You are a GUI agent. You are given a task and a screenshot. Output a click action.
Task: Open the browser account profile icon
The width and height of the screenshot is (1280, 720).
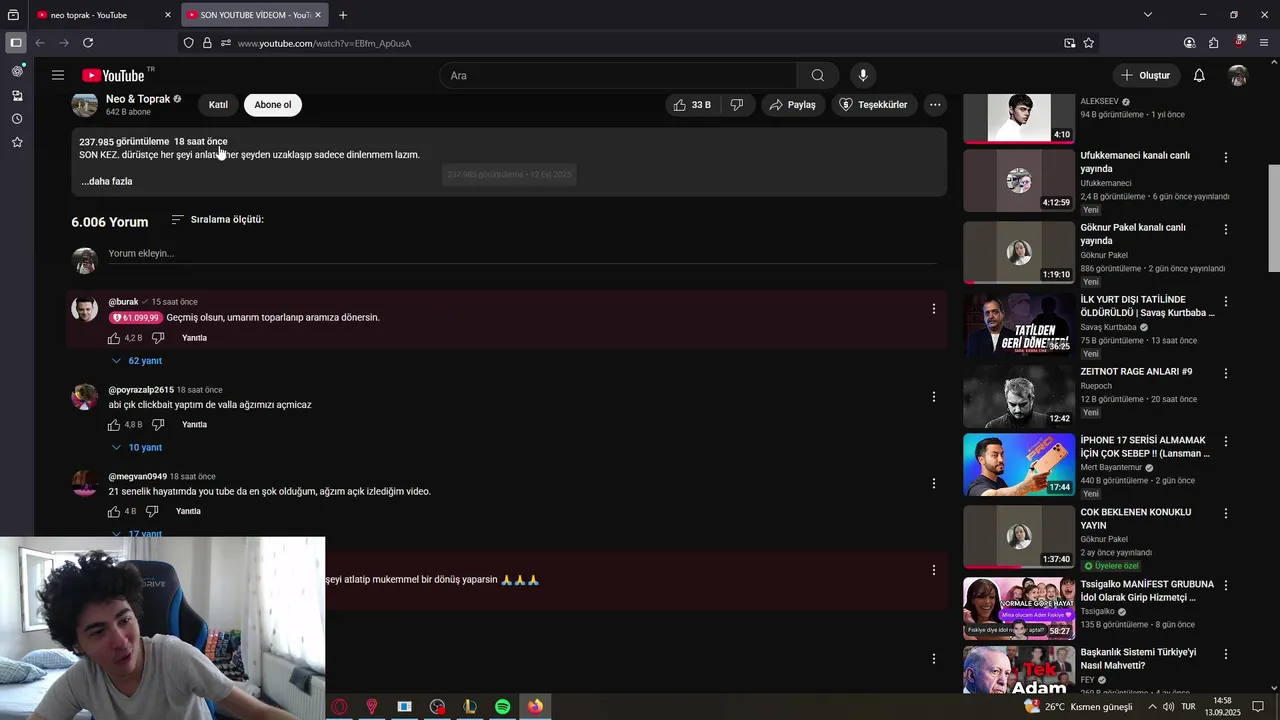point(1189,43)
